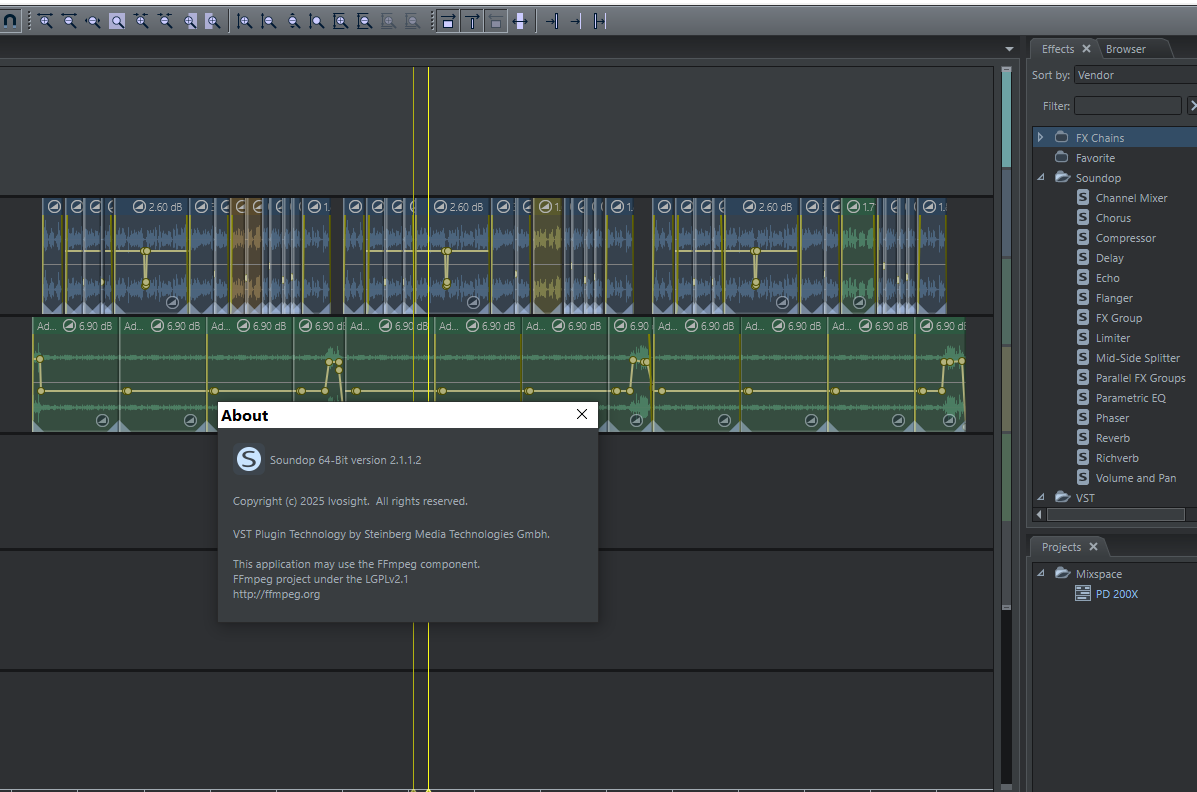Toggle the magnet snapping button

point(10,20)
